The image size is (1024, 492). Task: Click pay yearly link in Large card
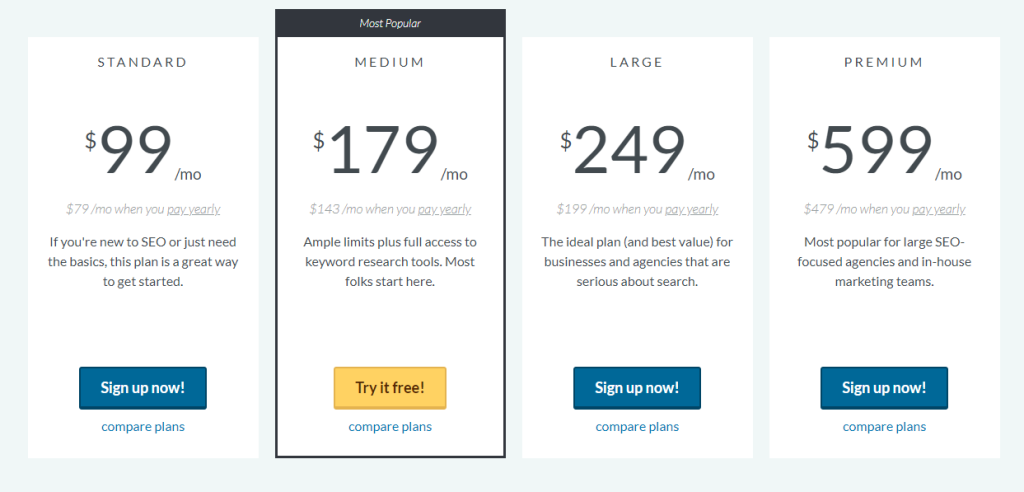pyautogui.click(x=692, y=210)
